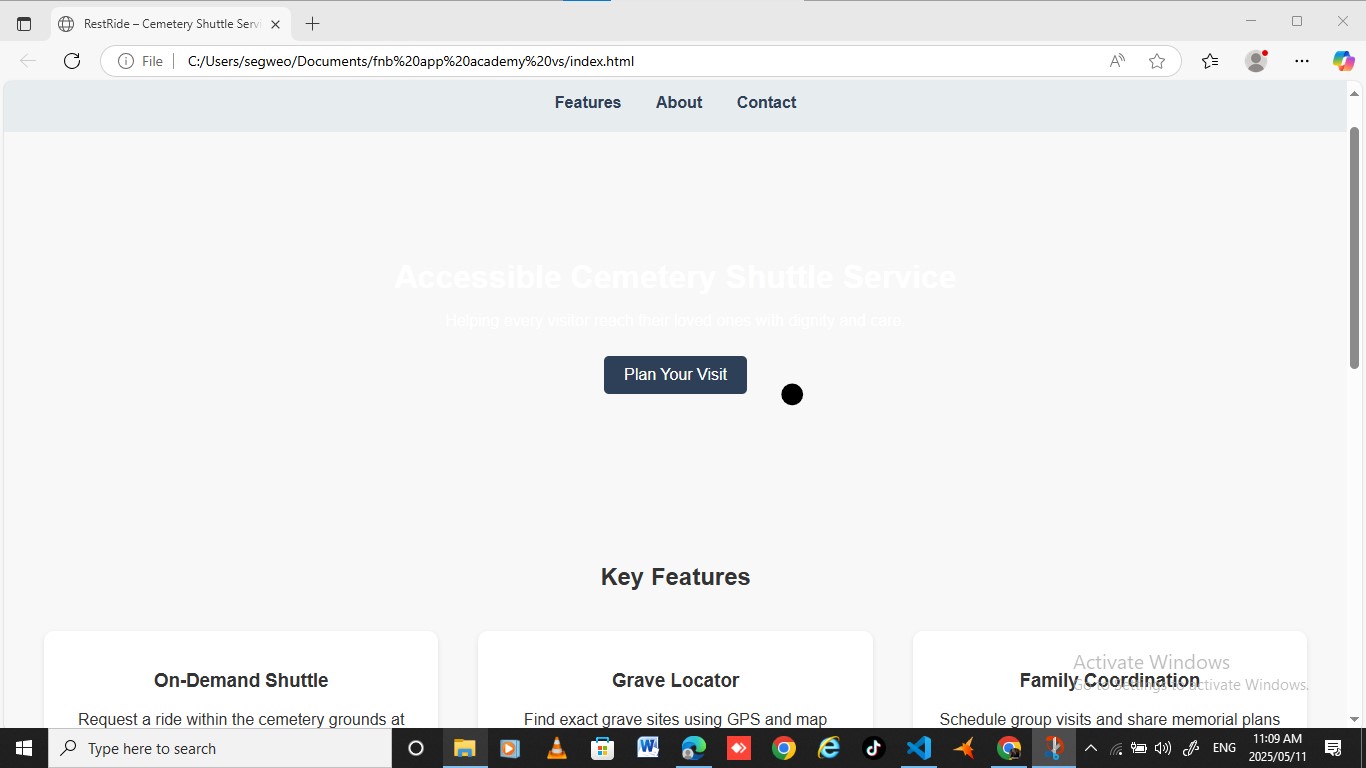Open the Contact navigation link
1366x768 pixels.
coord(766,102)
